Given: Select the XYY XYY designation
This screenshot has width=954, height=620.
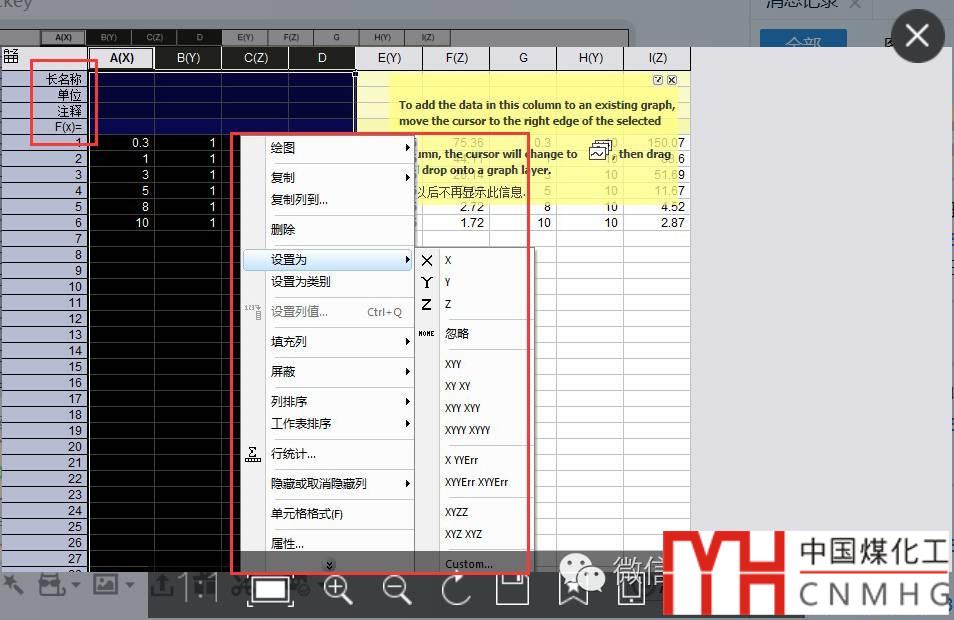Looking at the screenshot, I should 462,408.
